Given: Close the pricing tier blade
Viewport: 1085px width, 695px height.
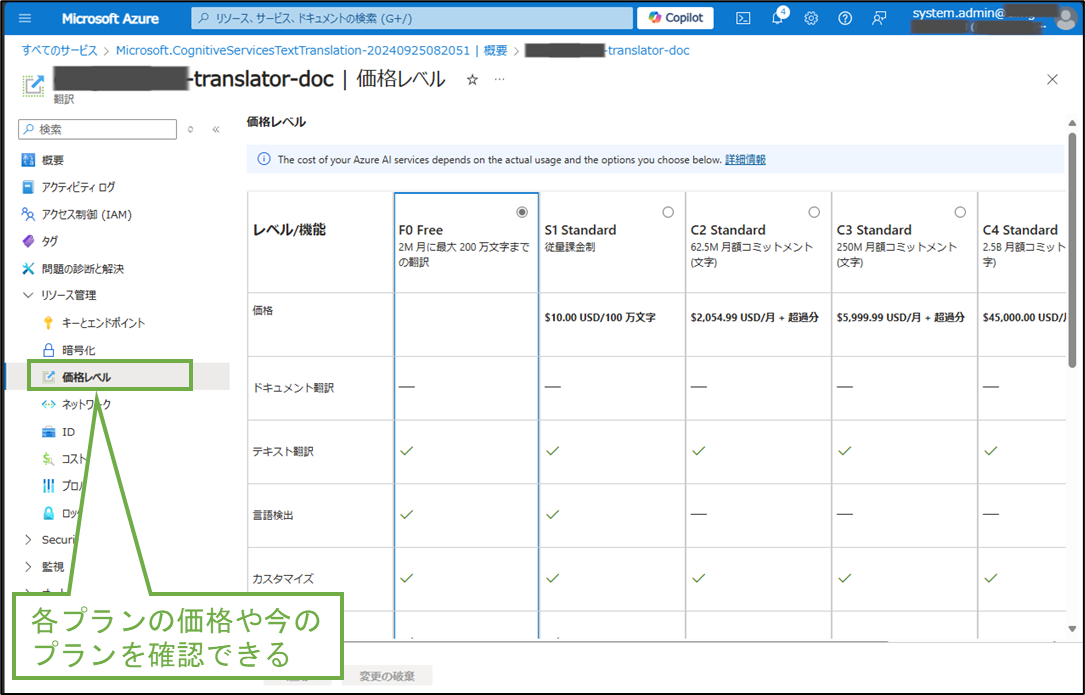Looking at the screenshot, I should click(1052, 80).
